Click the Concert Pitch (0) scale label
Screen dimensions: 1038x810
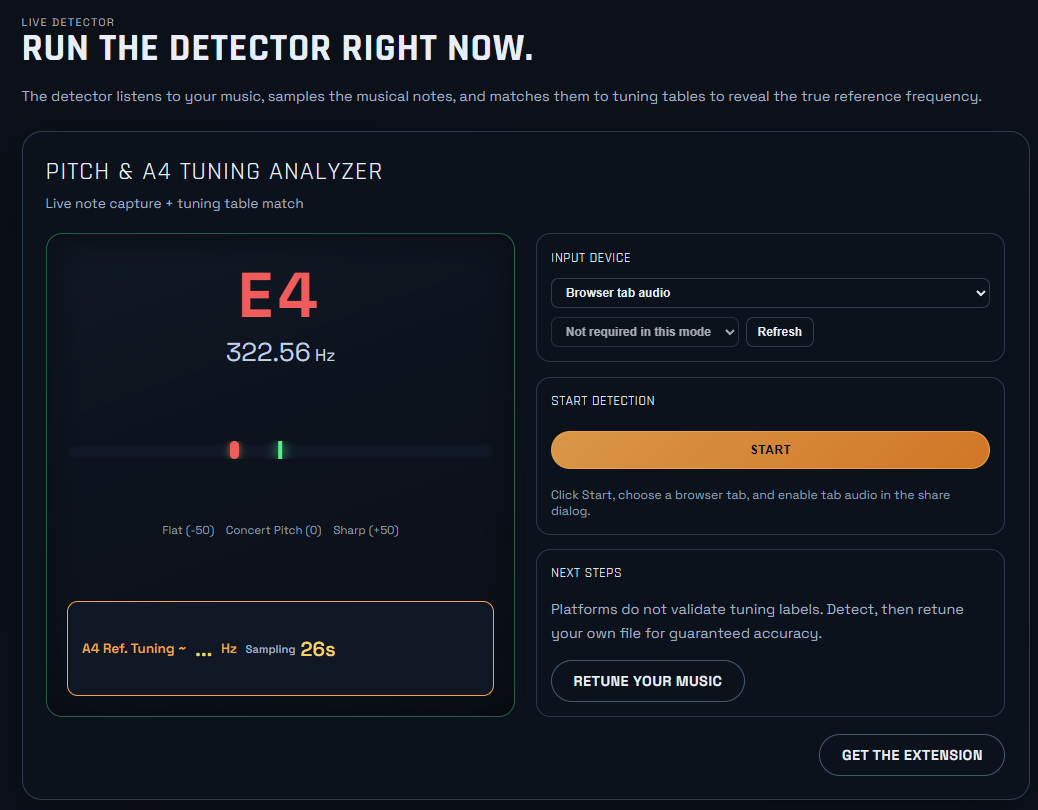click(x=273, y=531)
